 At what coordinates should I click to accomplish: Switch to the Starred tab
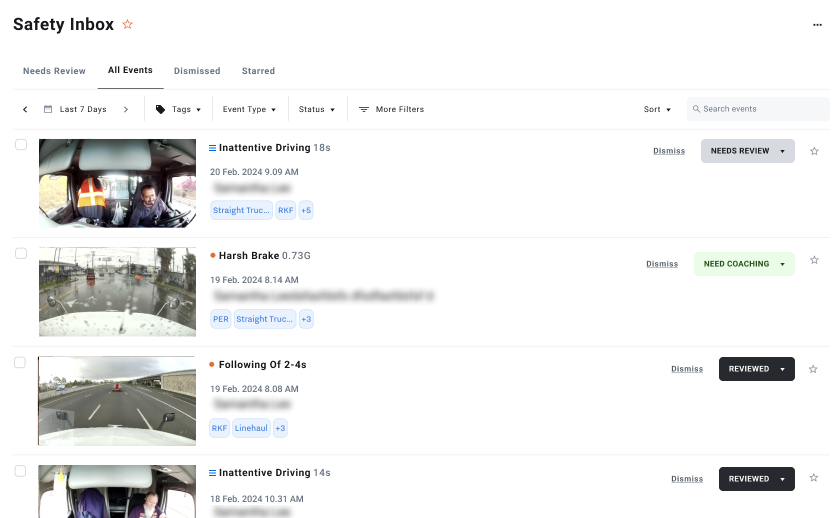click(259, 71)
